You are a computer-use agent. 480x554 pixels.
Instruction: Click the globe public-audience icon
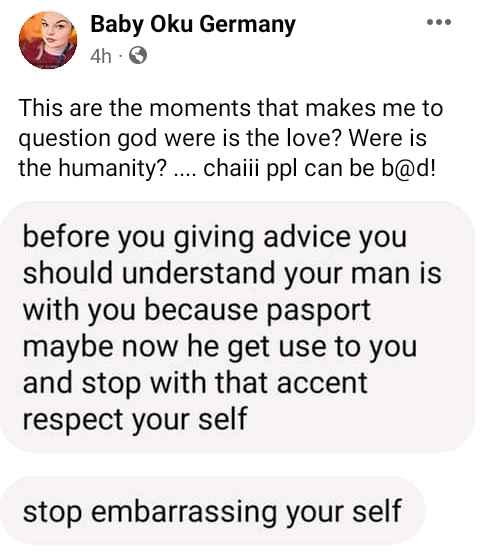[x=138, y=55]
